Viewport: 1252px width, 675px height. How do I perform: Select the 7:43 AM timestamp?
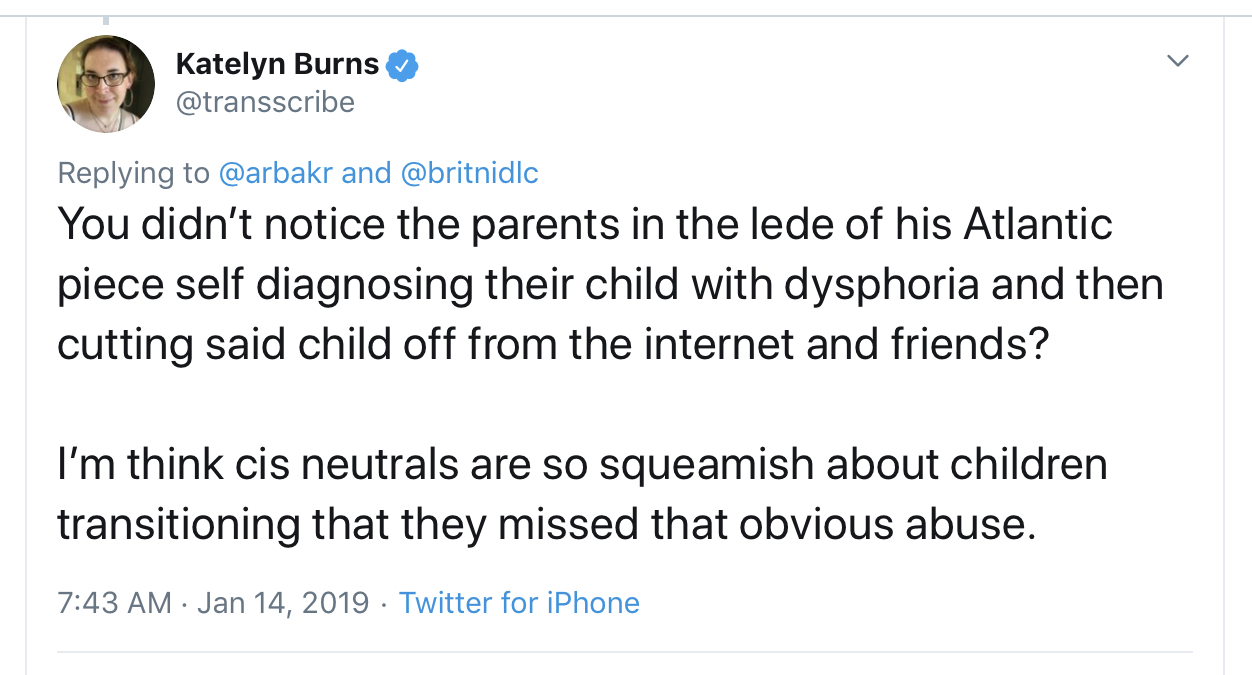114,603
